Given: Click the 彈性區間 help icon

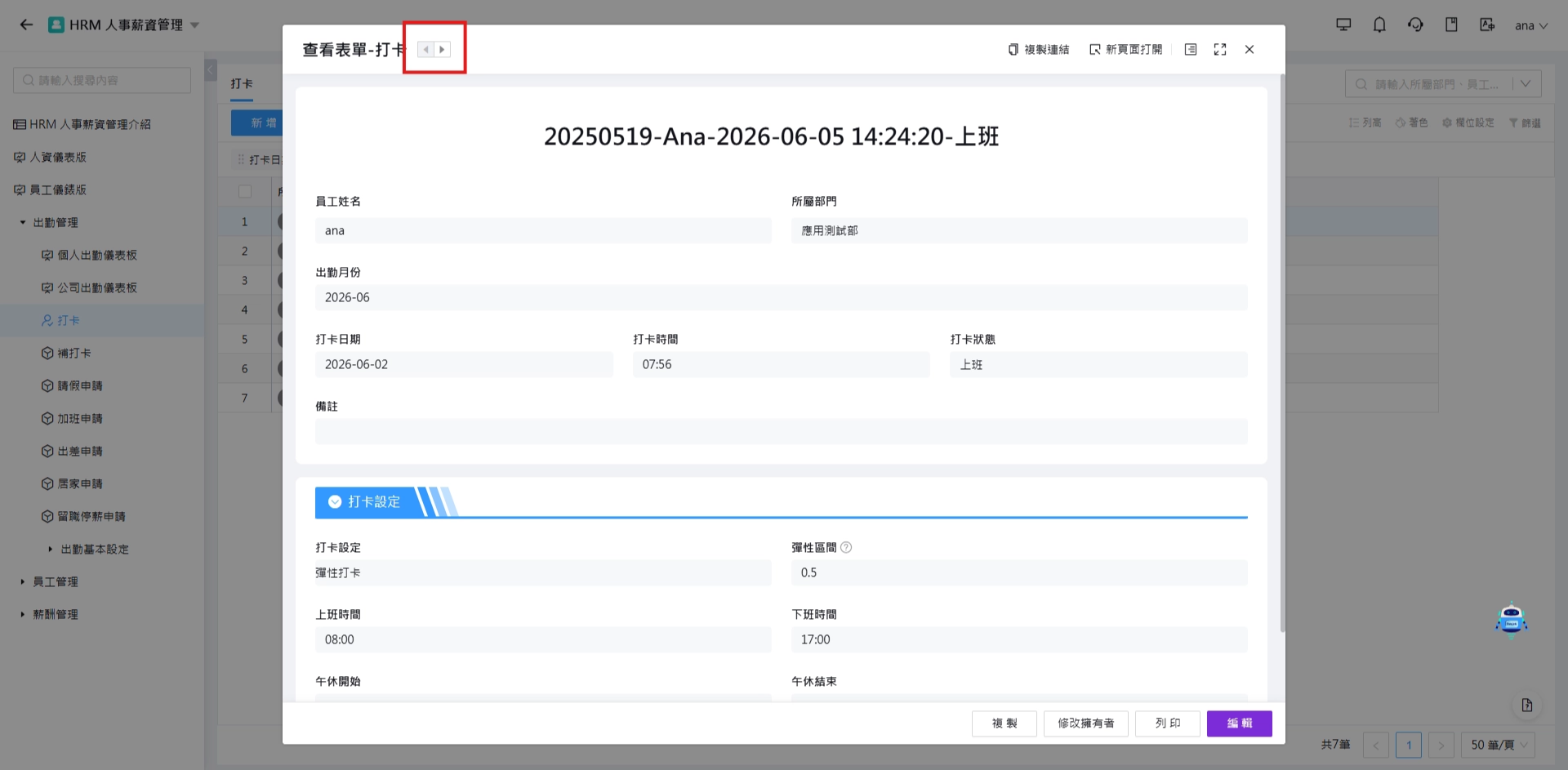Looking at the screenshot, I should point(846,547).
